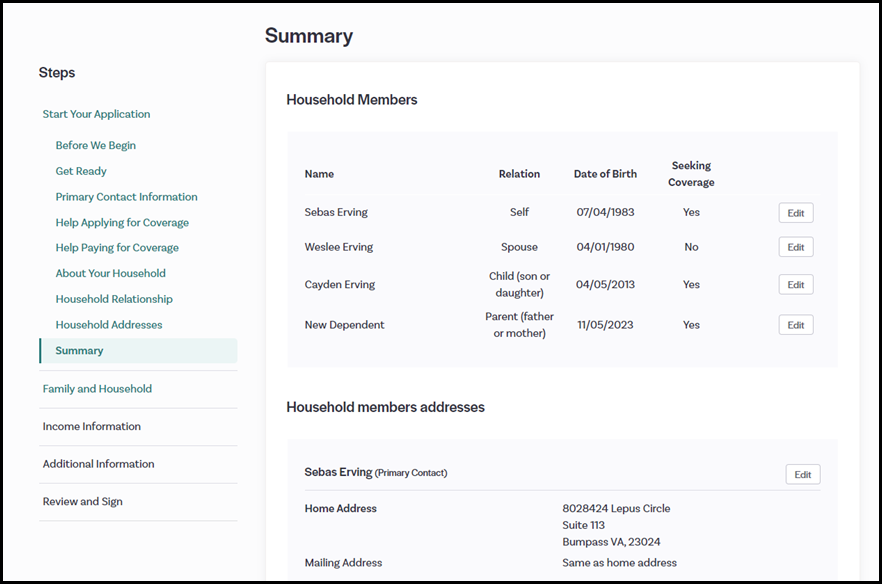Expand Income Information section
This screenshot has height=584, width=882.
(x=91, y=427)
